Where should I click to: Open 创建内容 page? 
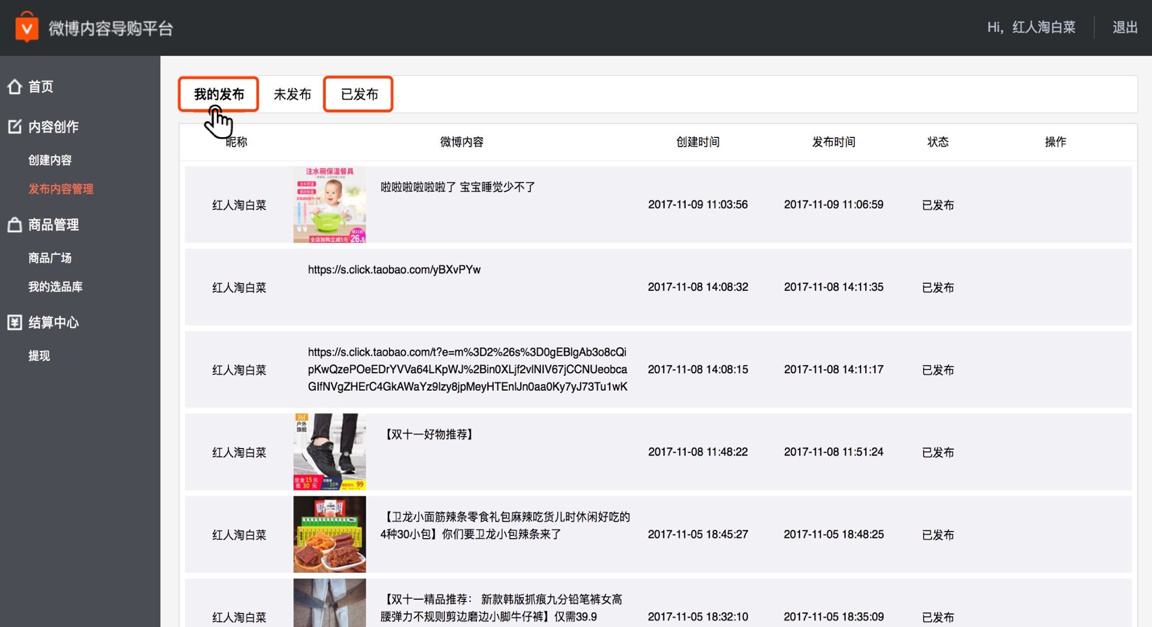click(x=50, y=160)
